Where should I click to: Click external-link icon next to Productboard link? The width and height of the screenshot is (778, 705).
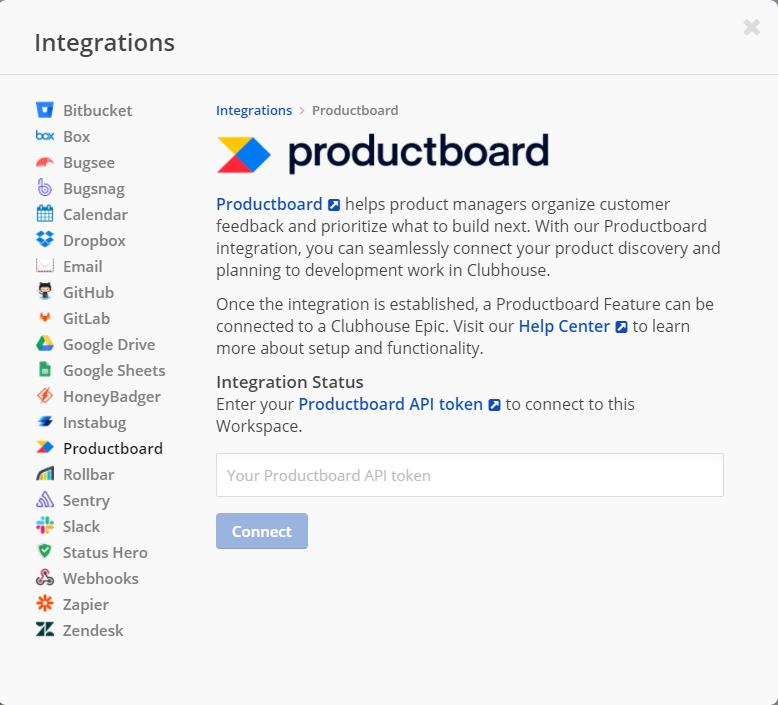(334, 205)
